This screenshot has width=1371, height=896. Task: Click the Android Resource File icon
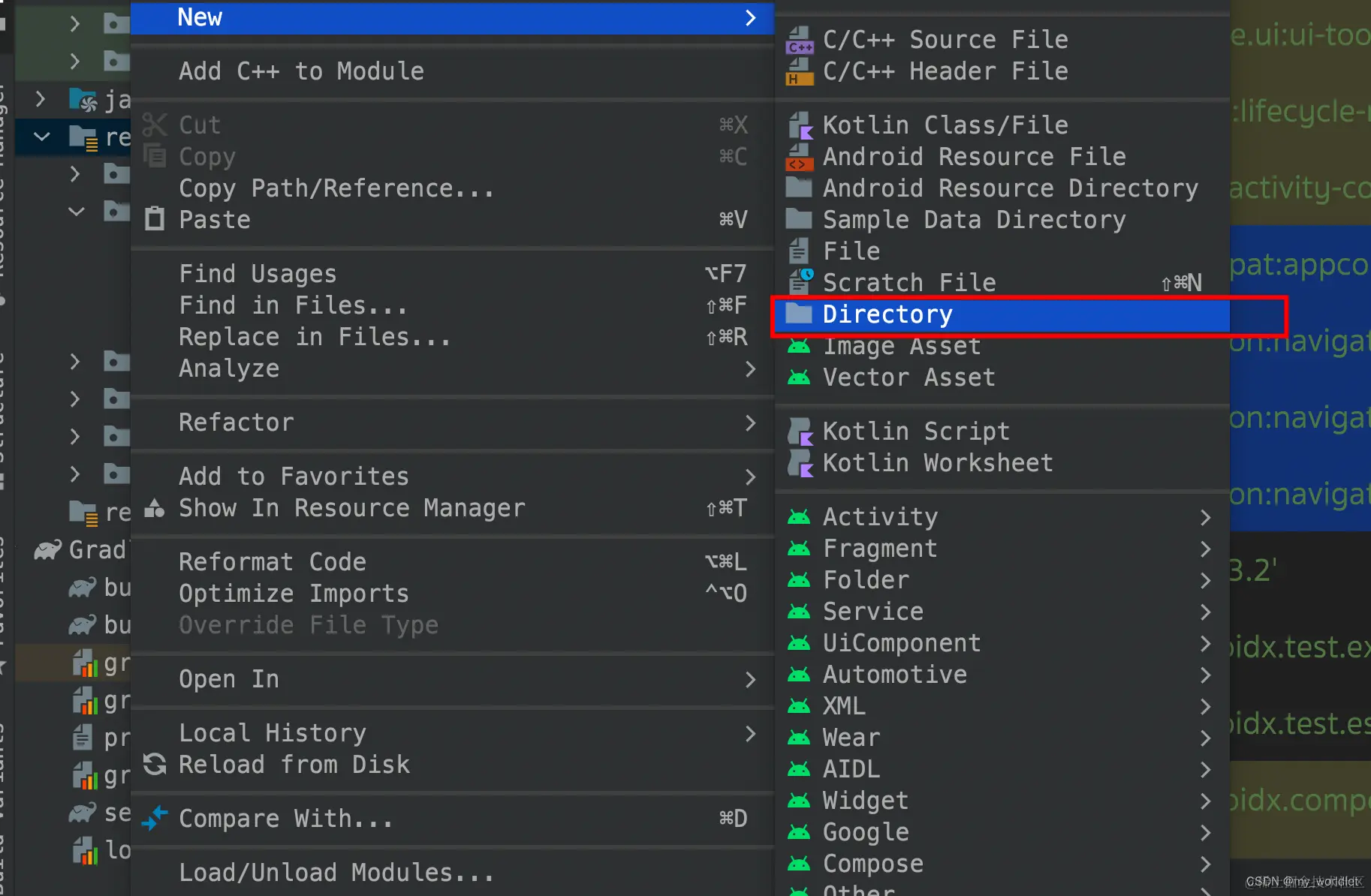800,158
